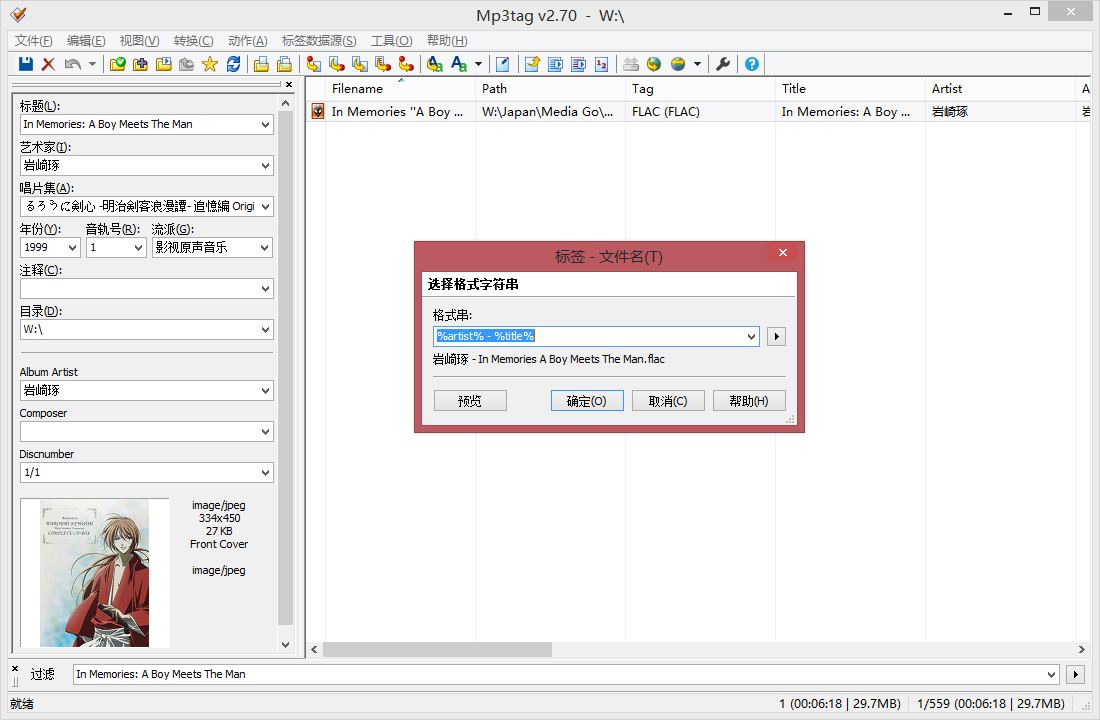The width and height of the screenshot is (1100, 720).
Task: Open the 文件(F) menu
Action: coord(34,41)
